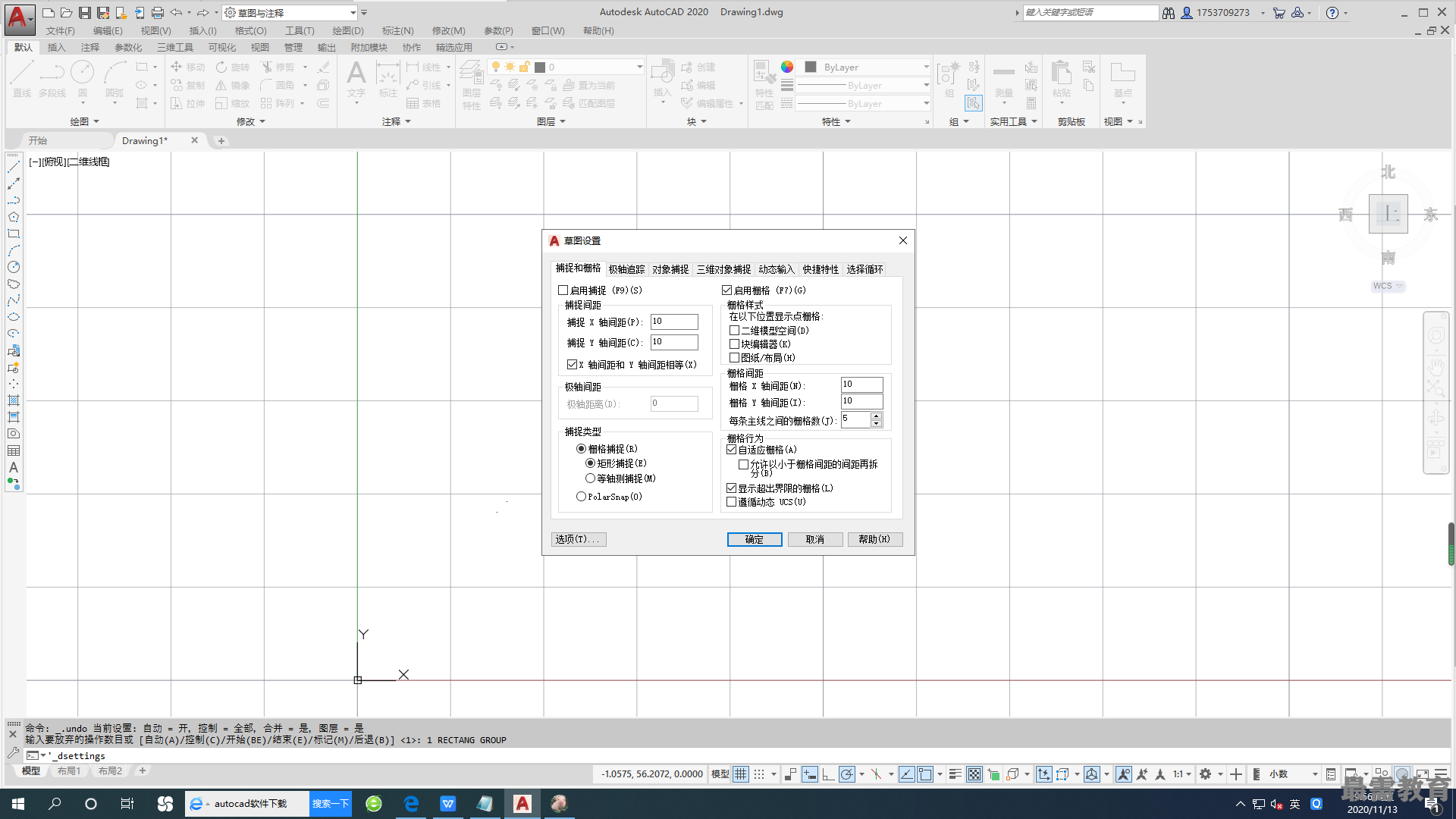Open the 绘图(D) menu
The image size is (1456, 819).
pos(348,31)
